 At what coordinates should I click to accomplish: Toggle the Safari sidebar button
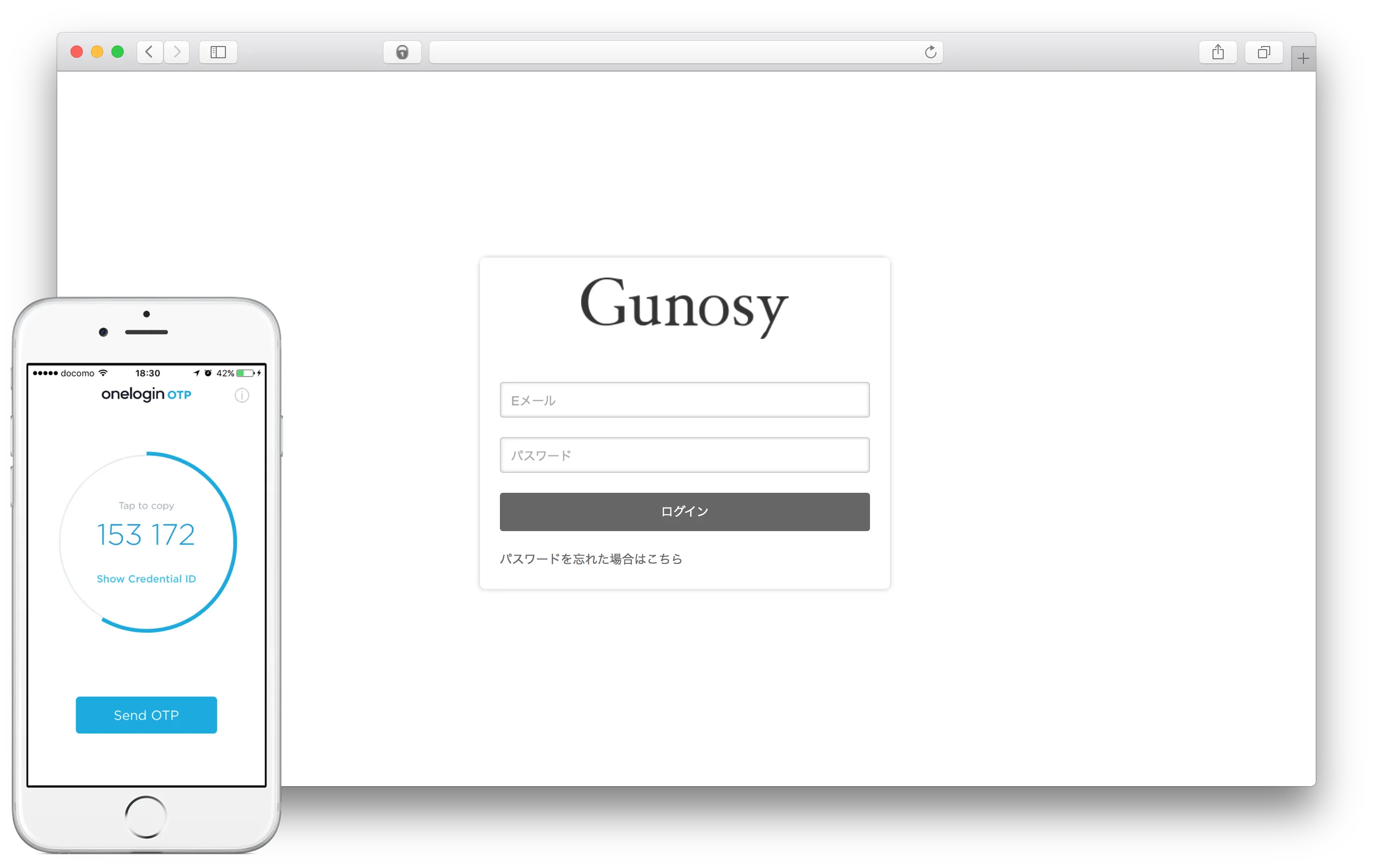(x=218, y=52)
